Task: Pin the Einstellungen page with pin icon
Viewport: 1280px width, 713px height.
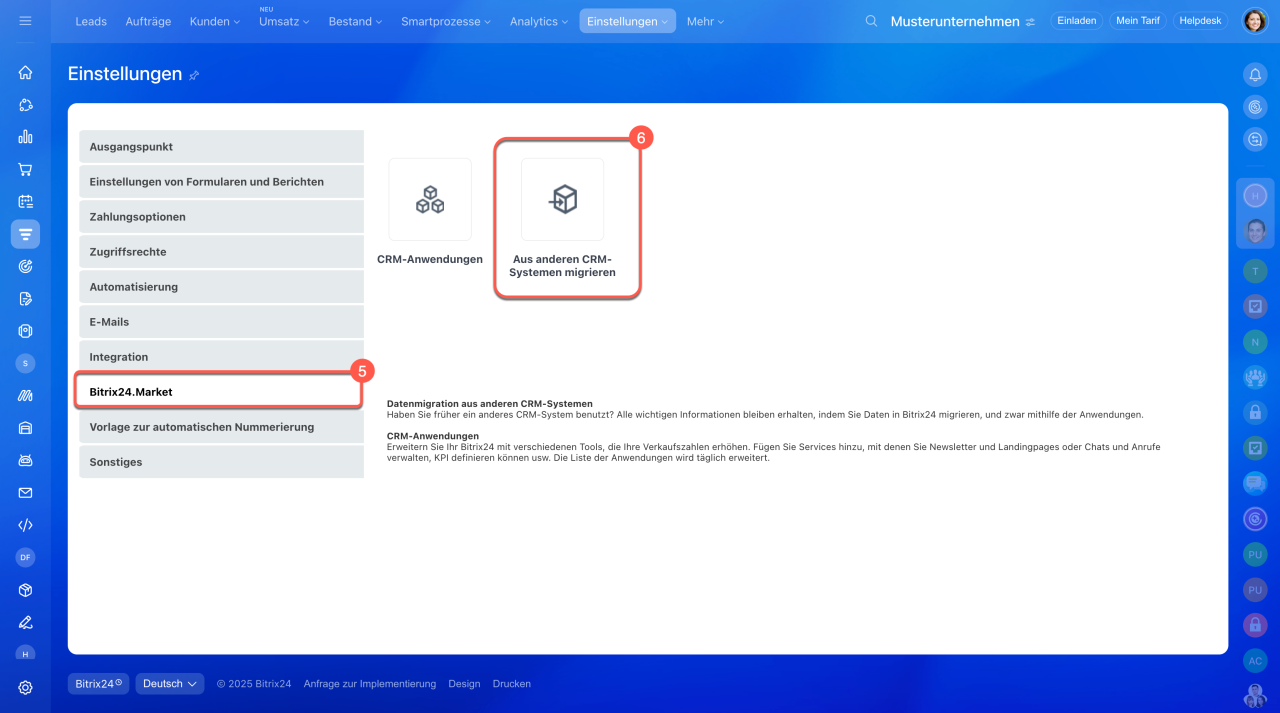Action: [194, 75]
